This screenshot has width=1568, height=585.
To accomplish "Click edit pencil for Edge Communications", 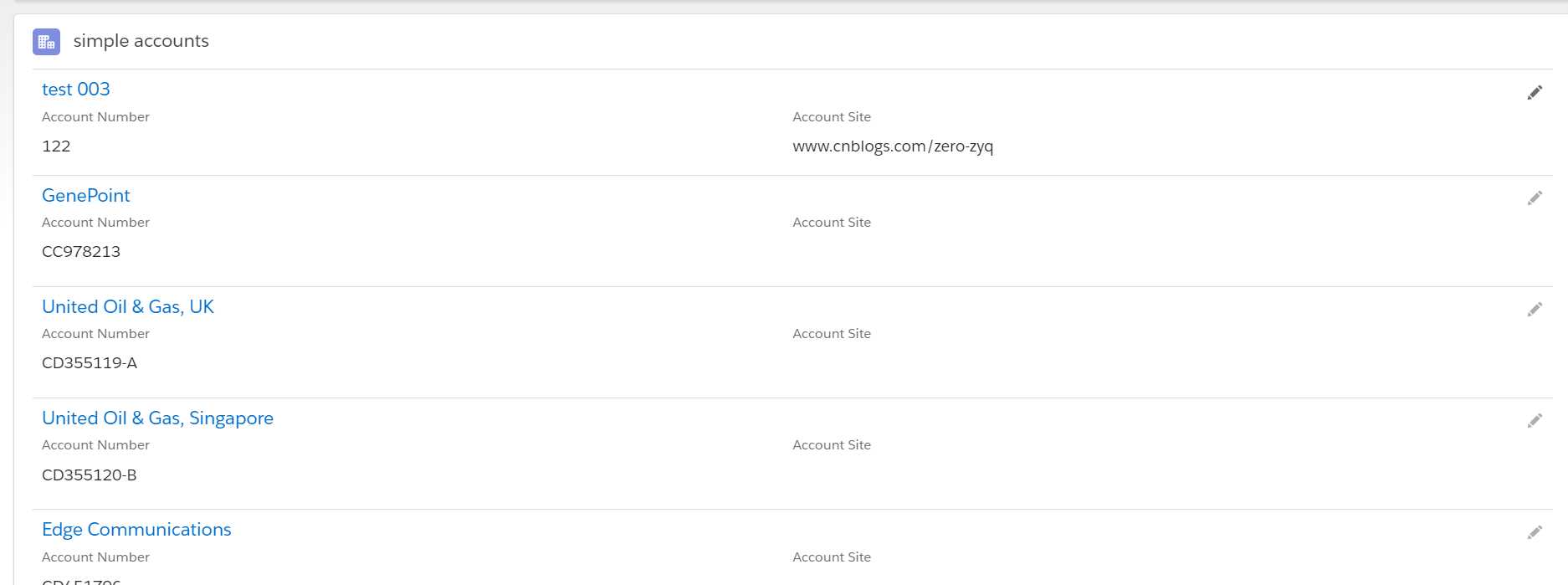I will click(x=1535, y=532).
